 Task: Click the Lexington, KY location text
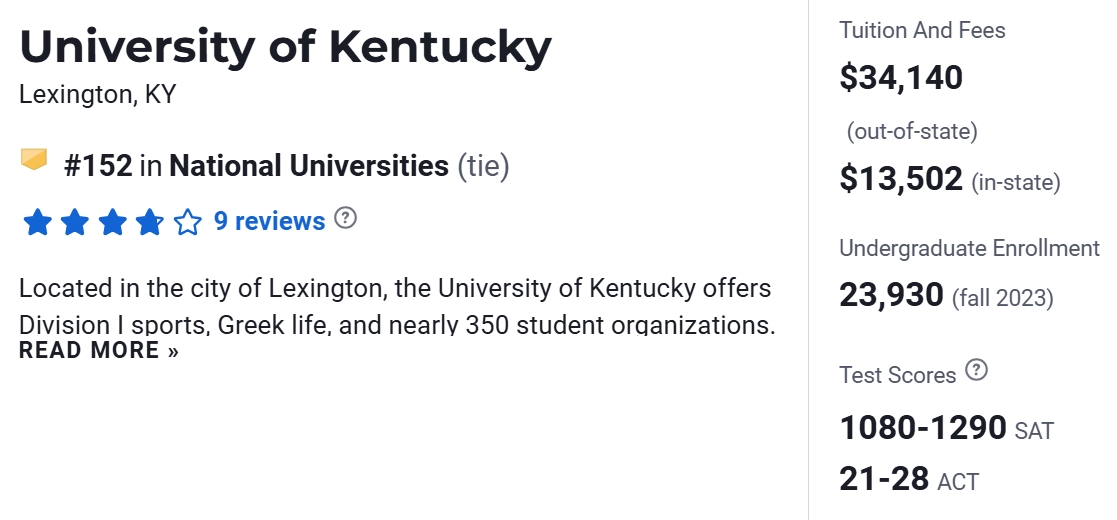pyautogui.click(x=97, y=95)
